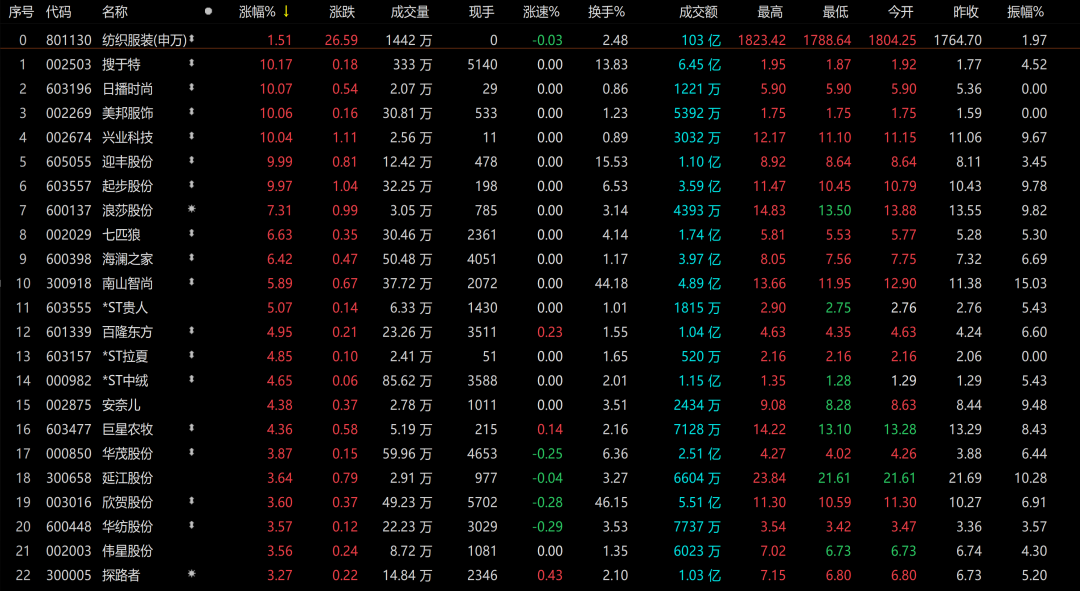Click the 代码 column header
This screenshot has height=591, width=1080.
pos(58,12)
